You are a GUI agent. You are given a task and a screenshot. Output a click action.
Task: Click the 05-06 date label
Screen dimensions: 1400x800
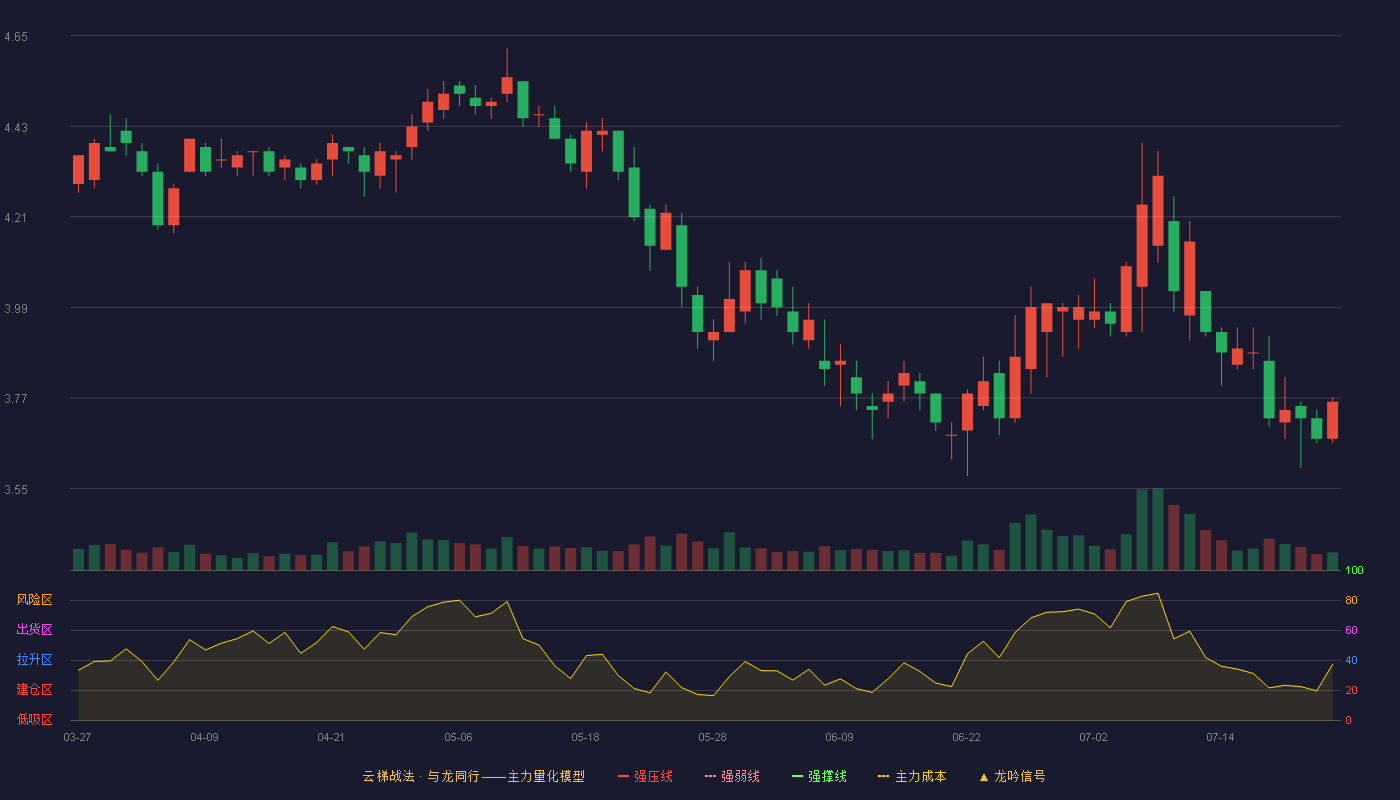pyautogui.click(x=458, y=737)
